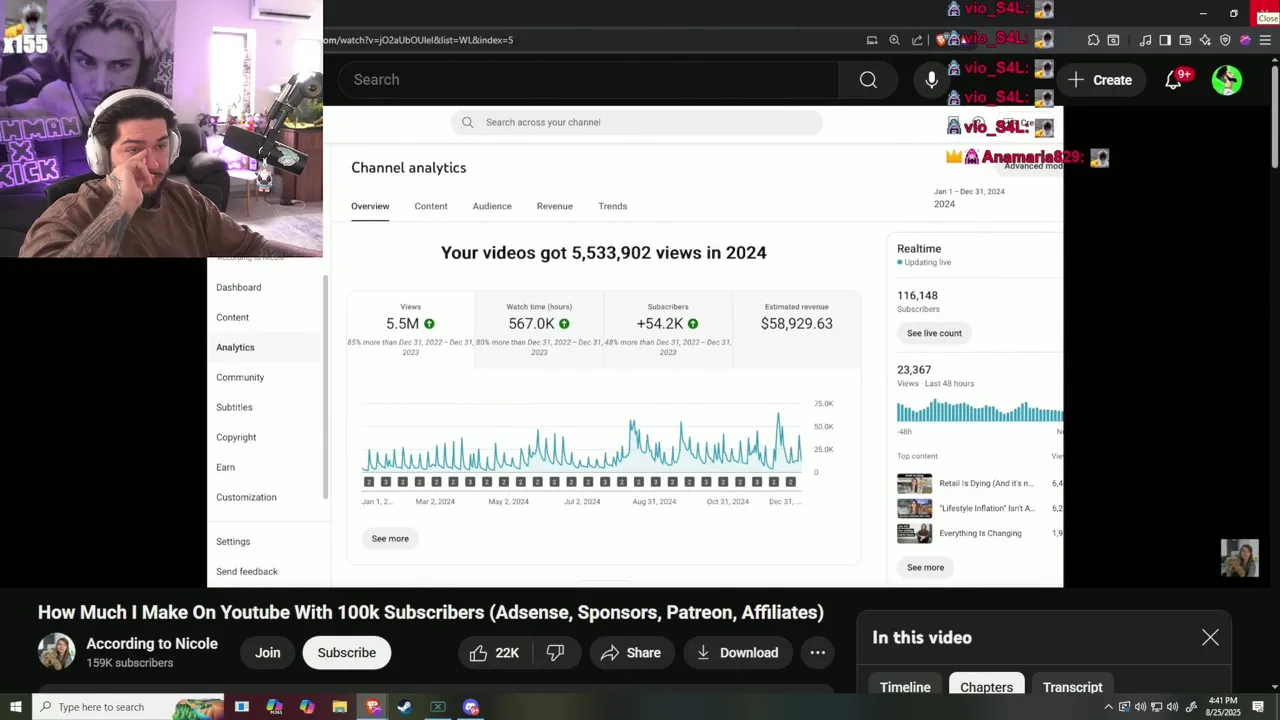Close the In this video panel
The width and height of the screenshot is (1280, 720).
[1210, 637]
